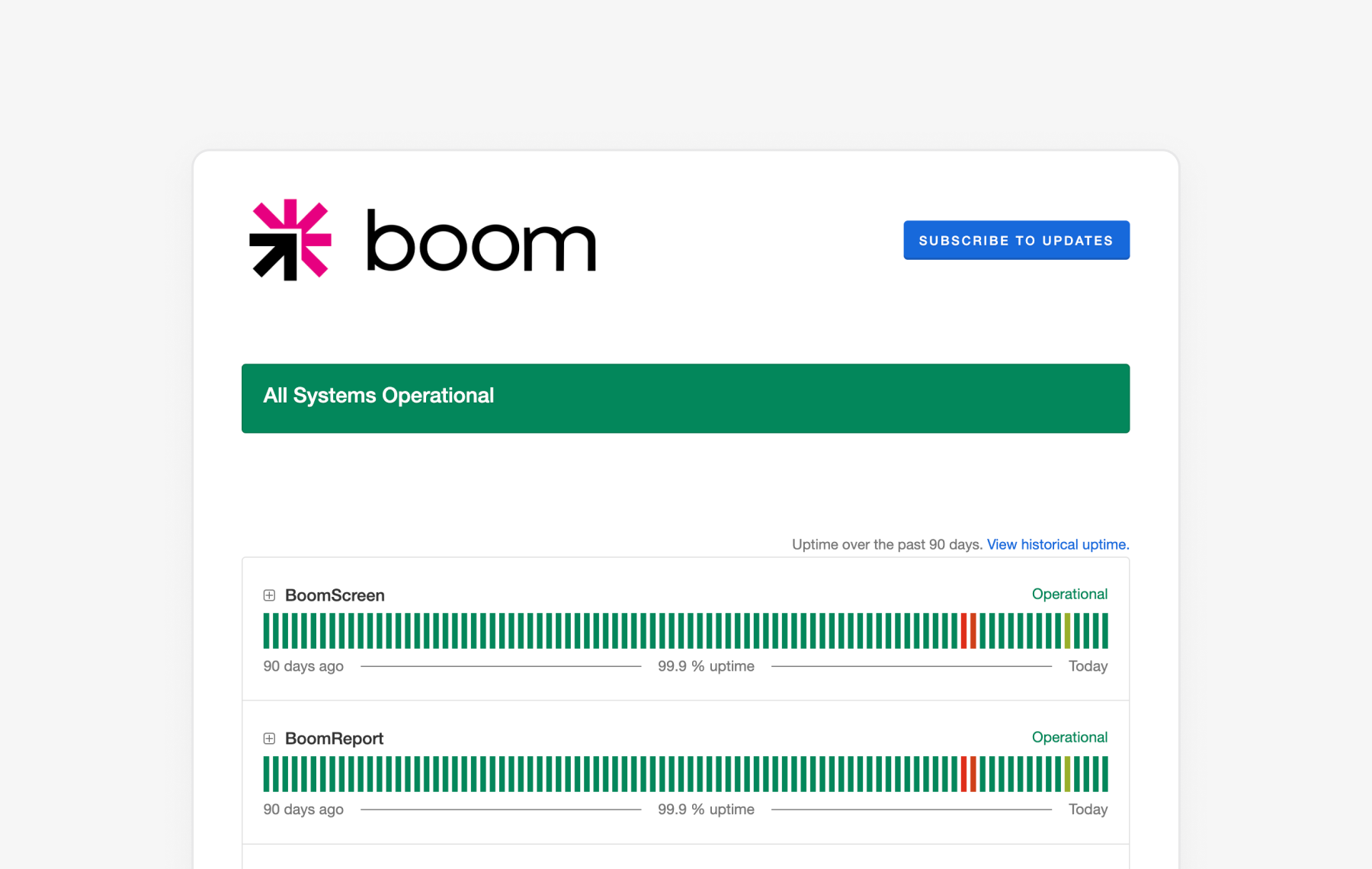Viewport: 1372px width, 869px height.
Task: Expand the BoomReport component group
Action: (269, 739)
